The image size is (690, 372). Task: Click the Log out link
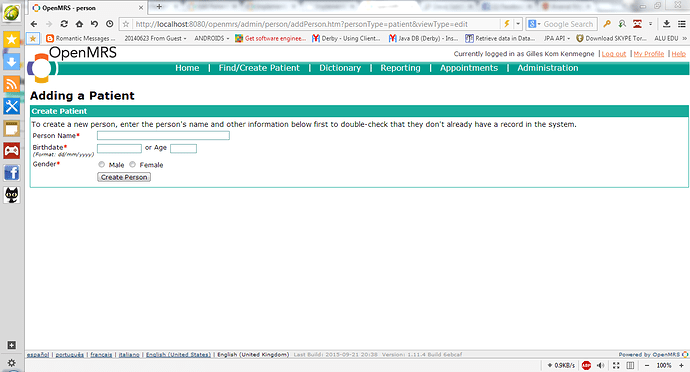pyautogui.click(x=613, y=54)
